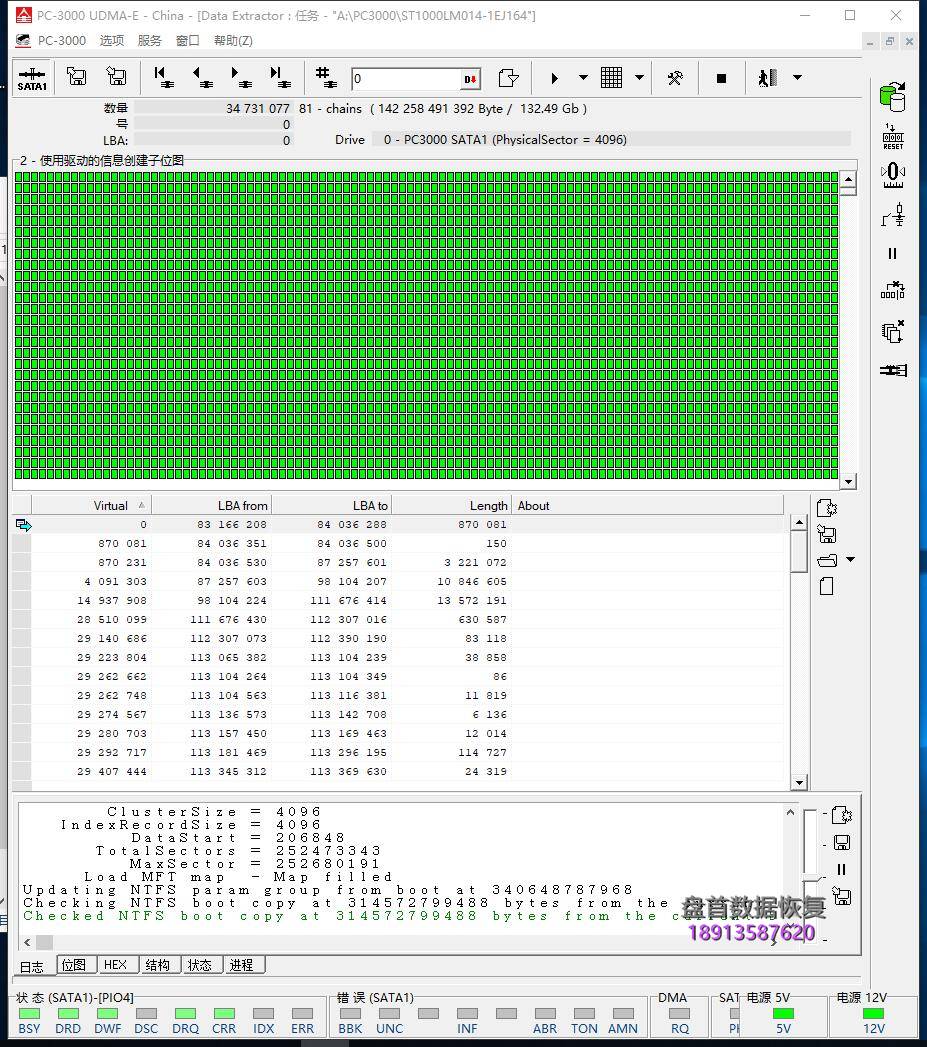Open the 服务 menu
This screenshot has width=927, height=1047.
(x=150, y=41)
